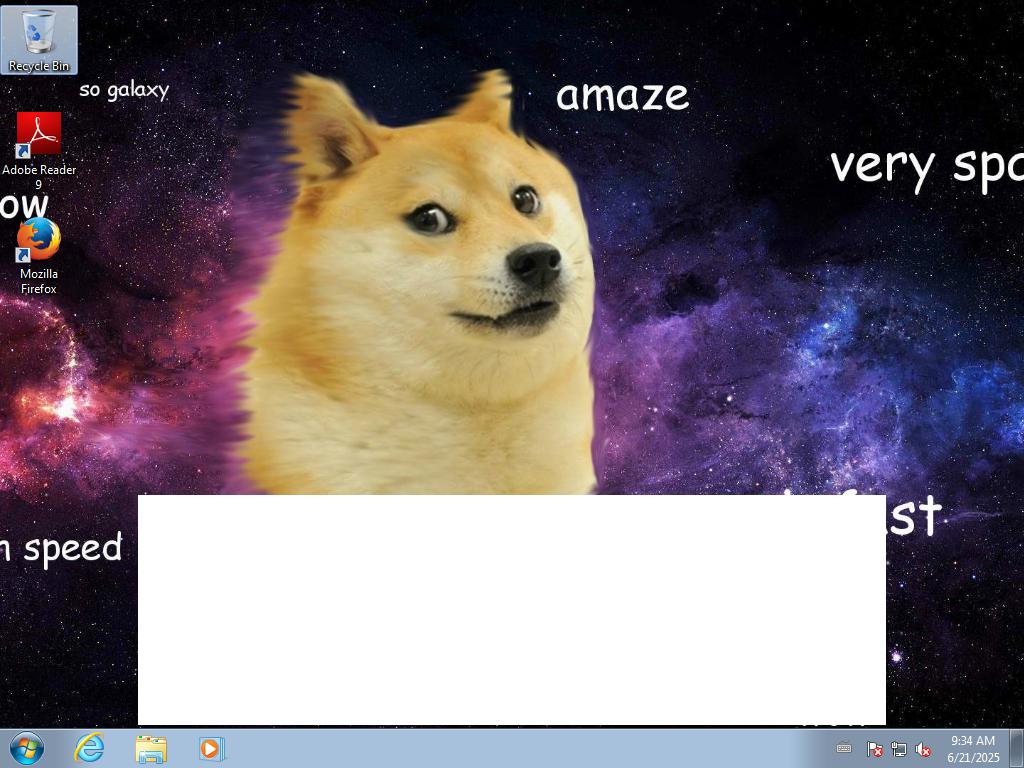Open the Windows Start menu
The width and height of the screenshot is (1024, 768).
[26, 748]
